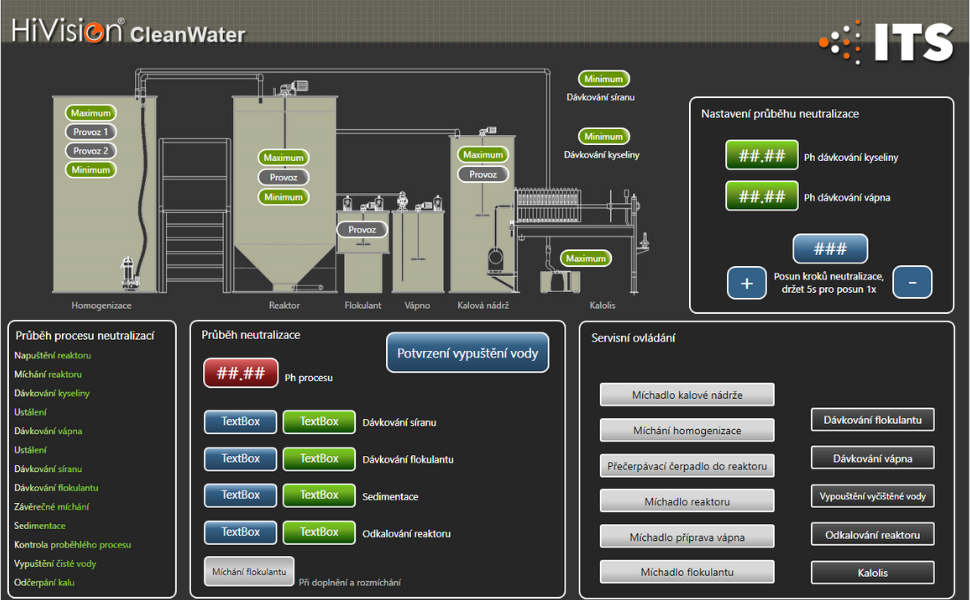
Task: Click Minimum indicator above Dávkování síranu
Action: point(604,79)
